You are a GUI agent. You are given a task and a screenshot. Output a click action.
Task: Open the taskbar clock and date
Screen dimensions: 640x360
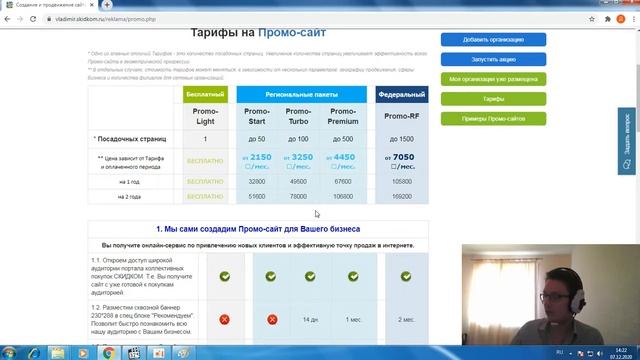621,353
